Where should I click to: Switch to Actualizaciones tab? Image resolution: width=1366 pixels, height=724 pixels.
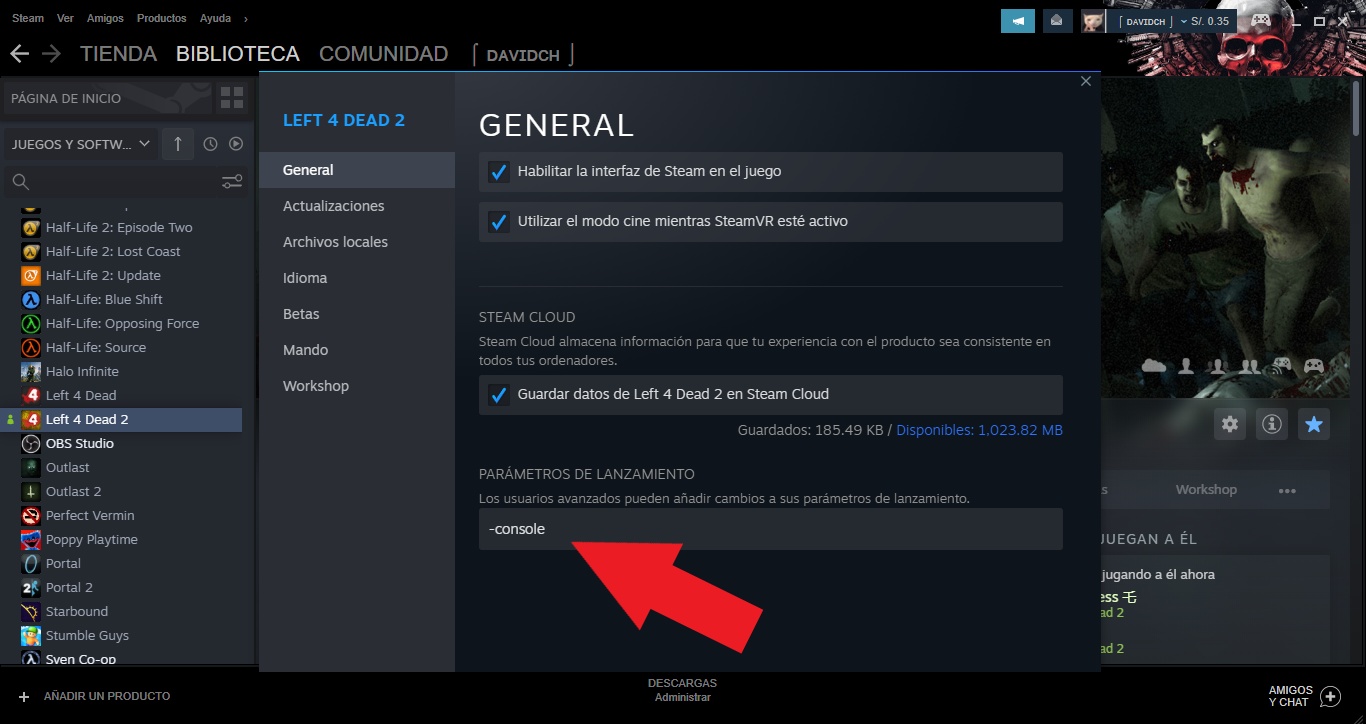356,206
